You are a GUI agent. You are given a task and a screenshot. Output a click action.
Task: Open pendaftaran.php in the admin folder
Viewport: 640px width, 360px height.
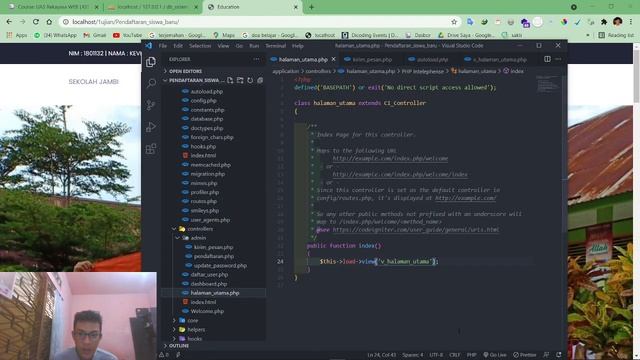[214, 256]
